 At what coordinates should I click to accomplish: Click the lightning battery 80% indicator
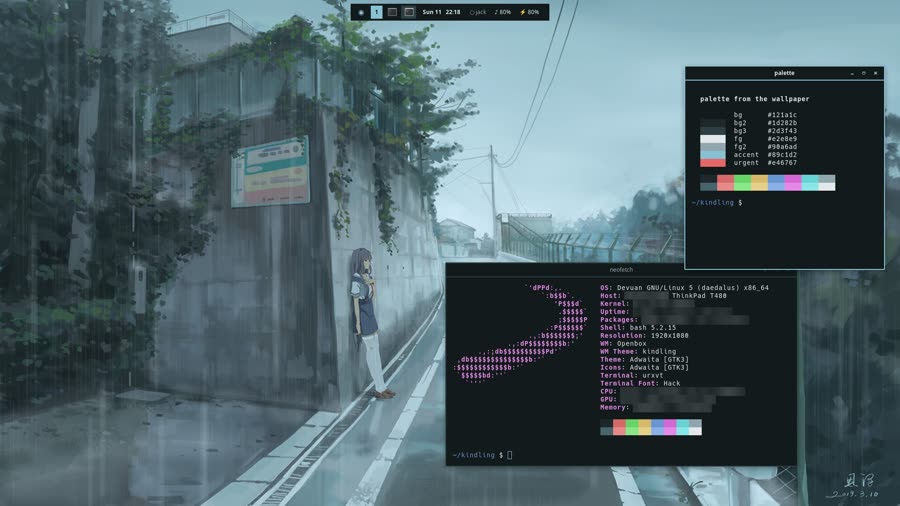[530, 12]
